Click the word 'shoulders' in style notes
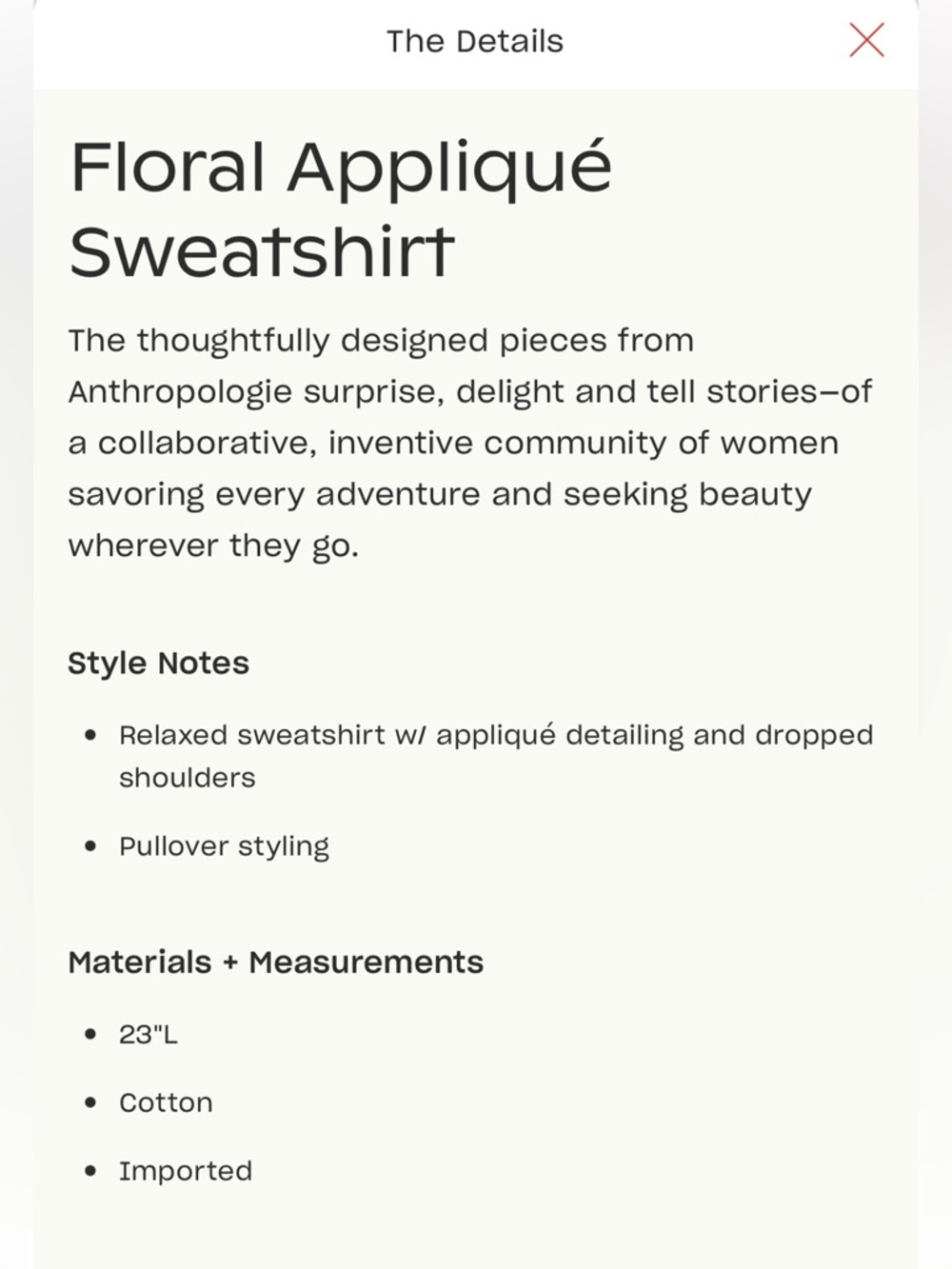952x1269 pixels. coord(187,779)
